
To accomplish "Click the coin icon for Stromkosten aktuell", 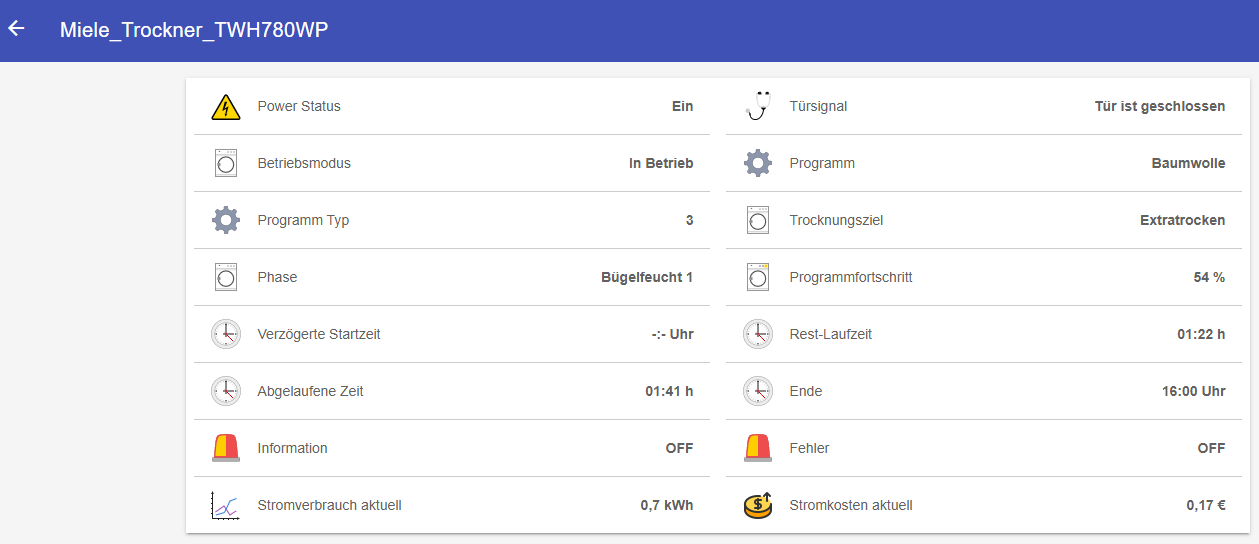I will (758, 505).
